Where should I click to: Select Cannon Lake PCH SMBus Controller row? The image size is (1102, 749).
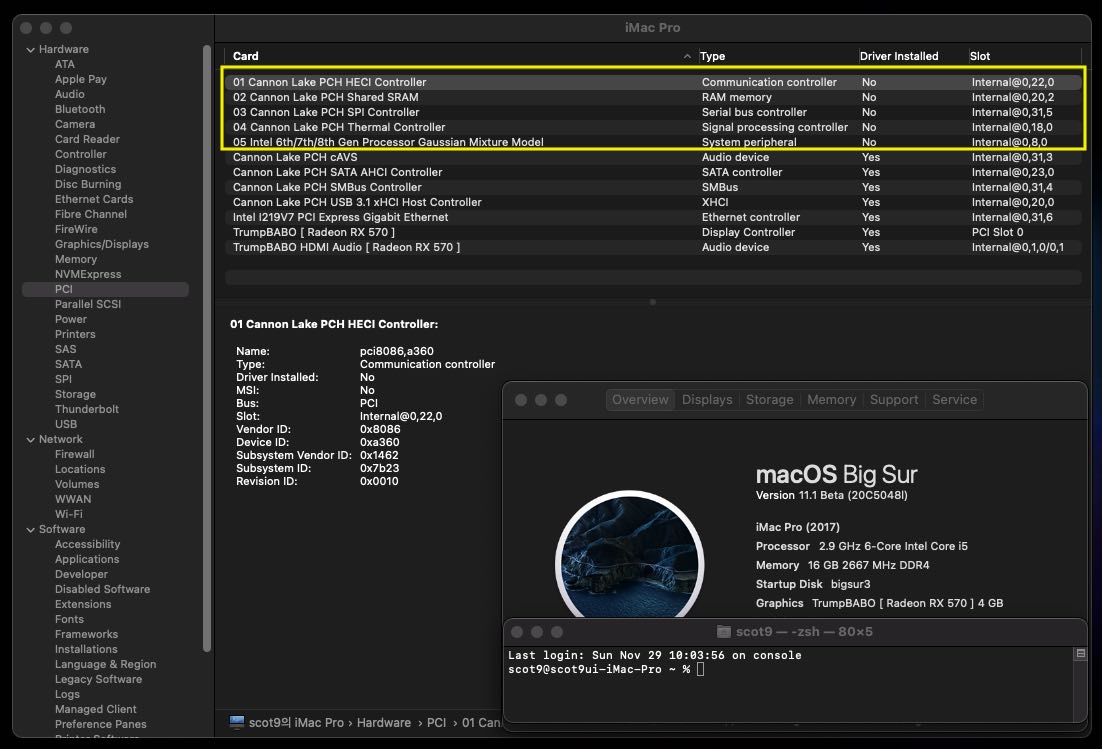653,188
